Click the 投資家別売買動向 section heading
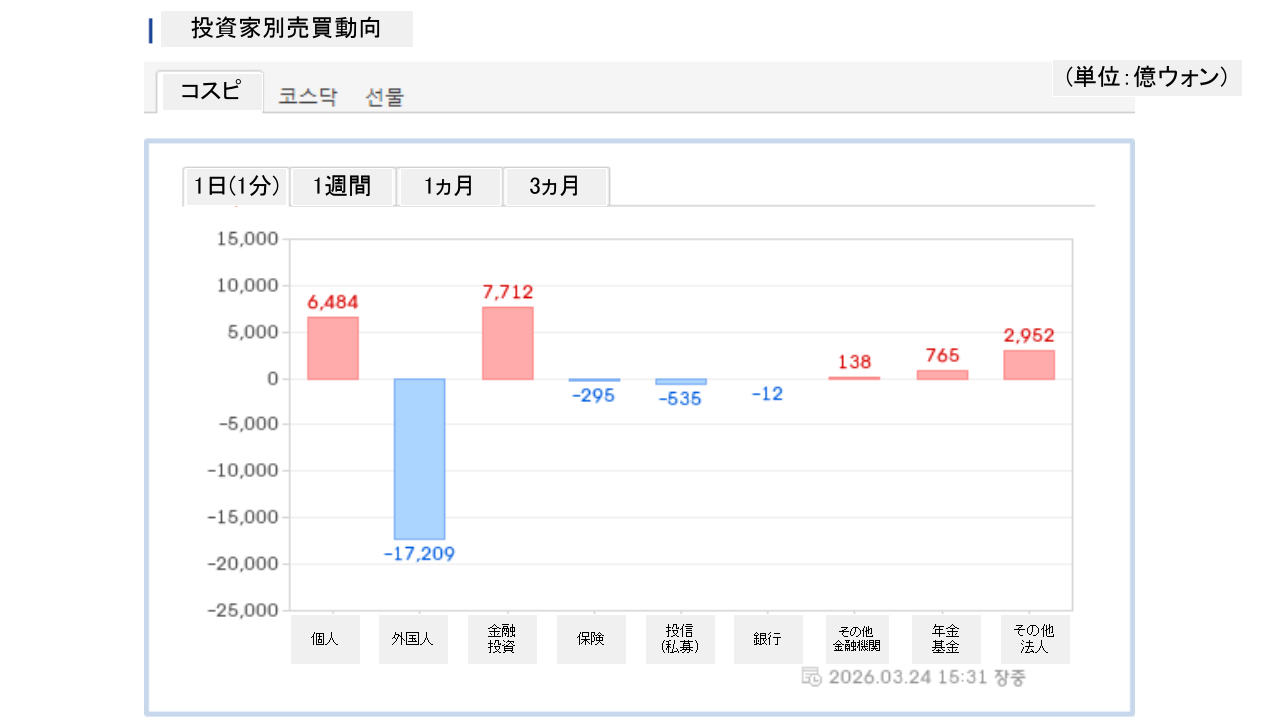Screen dimensions: 1280x720 coord(286,29)
